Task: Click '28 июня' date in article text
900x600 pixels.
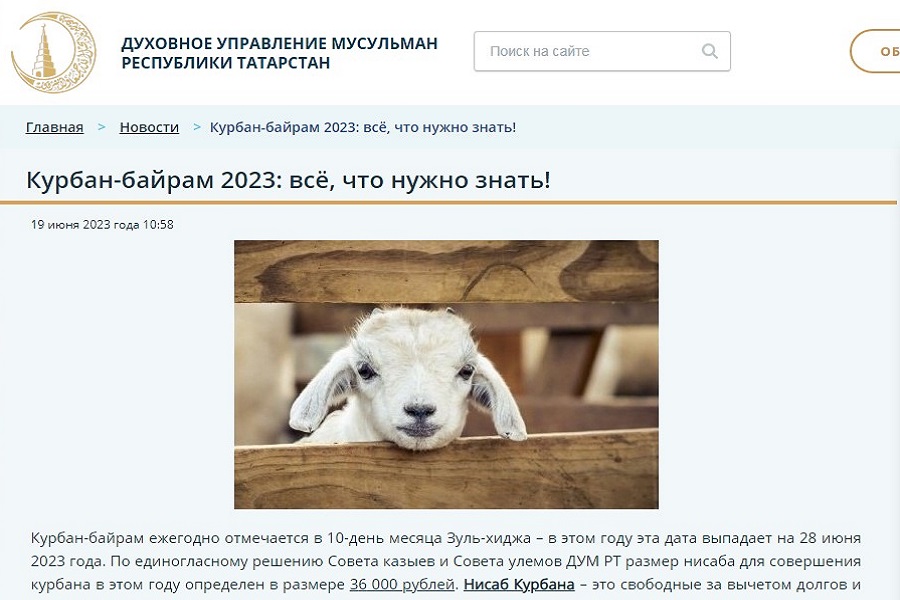Action: tap(830, 538)
